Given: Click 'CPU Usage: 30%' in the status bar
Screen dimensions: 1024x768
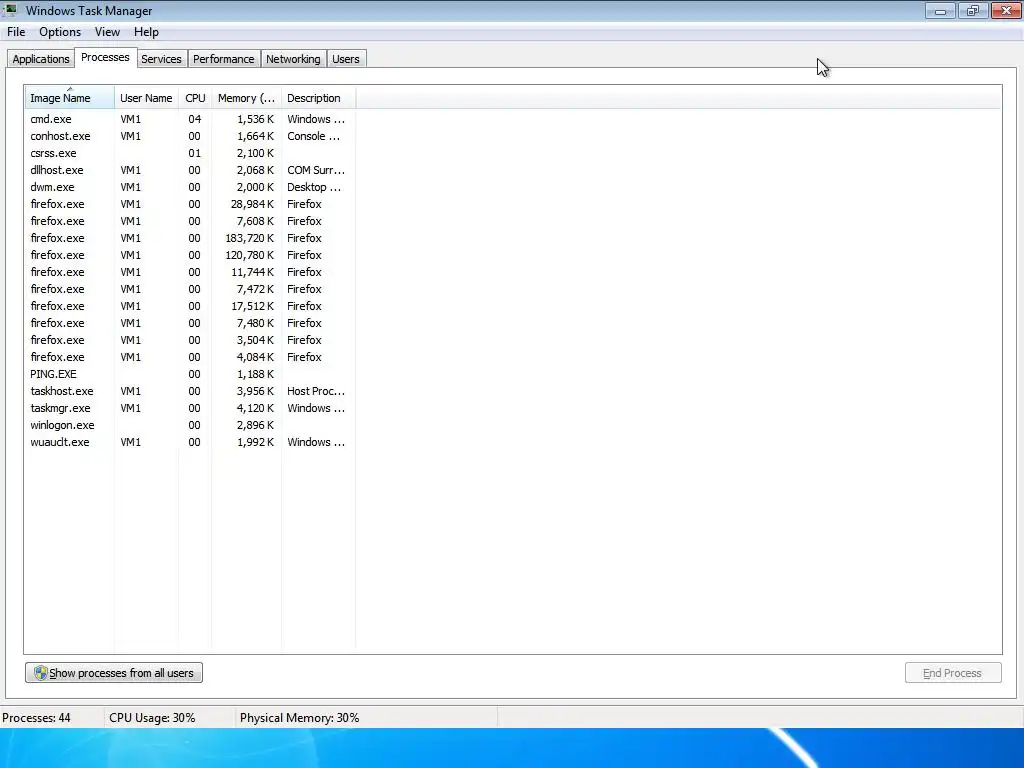Looking at the screenshot, I should pos(152,718).
